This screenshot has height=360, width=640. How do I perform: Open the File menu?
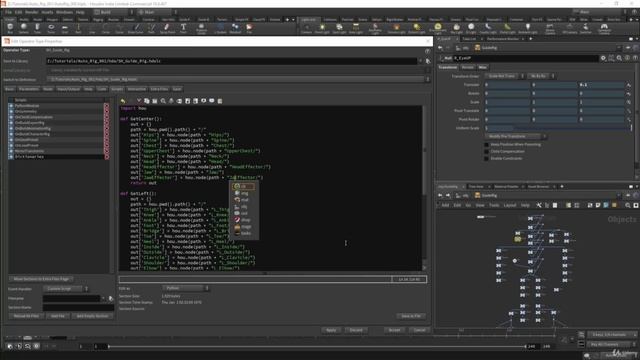[8, 12]
